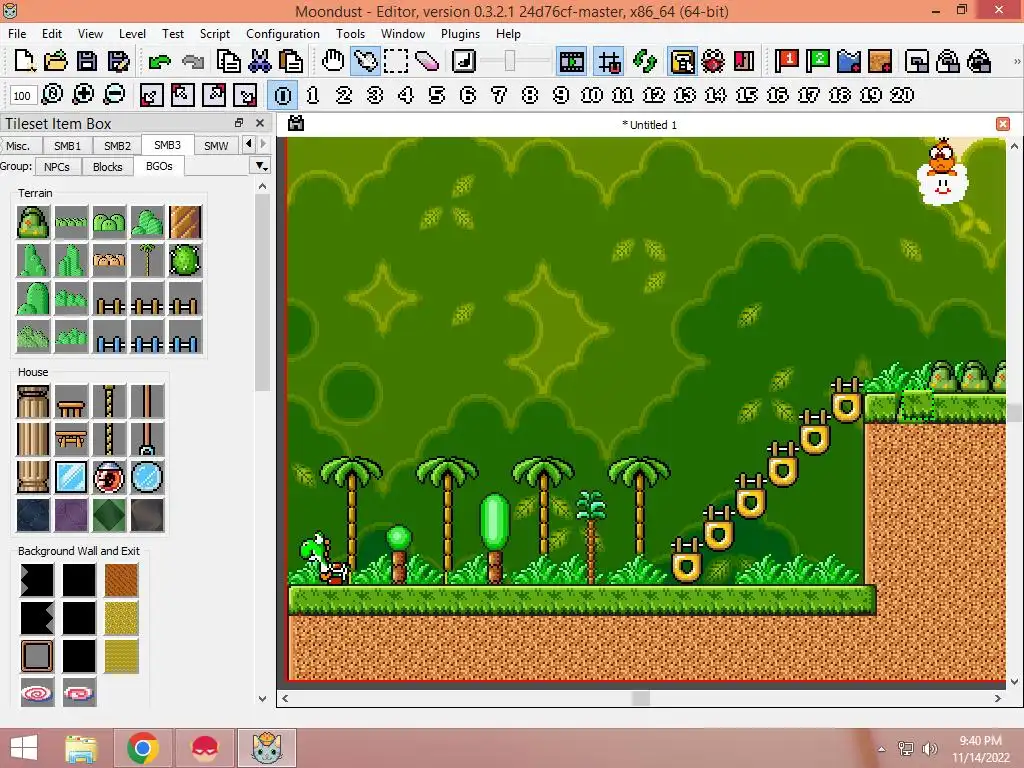The image size is (1024, 768).
Task: Save the level with the floppy disk icon
Action: pos(87,61)
